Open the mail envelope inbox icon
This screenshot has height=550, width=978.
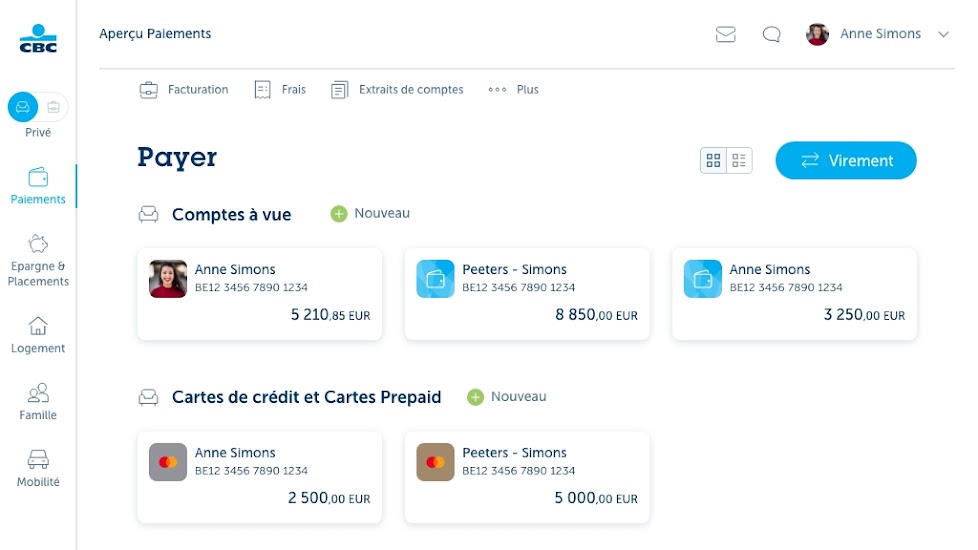725,34
